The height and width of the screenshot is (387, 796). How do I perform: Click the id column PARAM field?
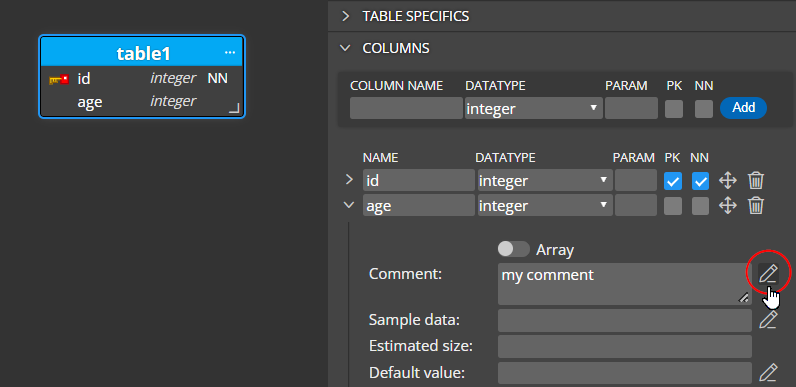click(636, 180)
